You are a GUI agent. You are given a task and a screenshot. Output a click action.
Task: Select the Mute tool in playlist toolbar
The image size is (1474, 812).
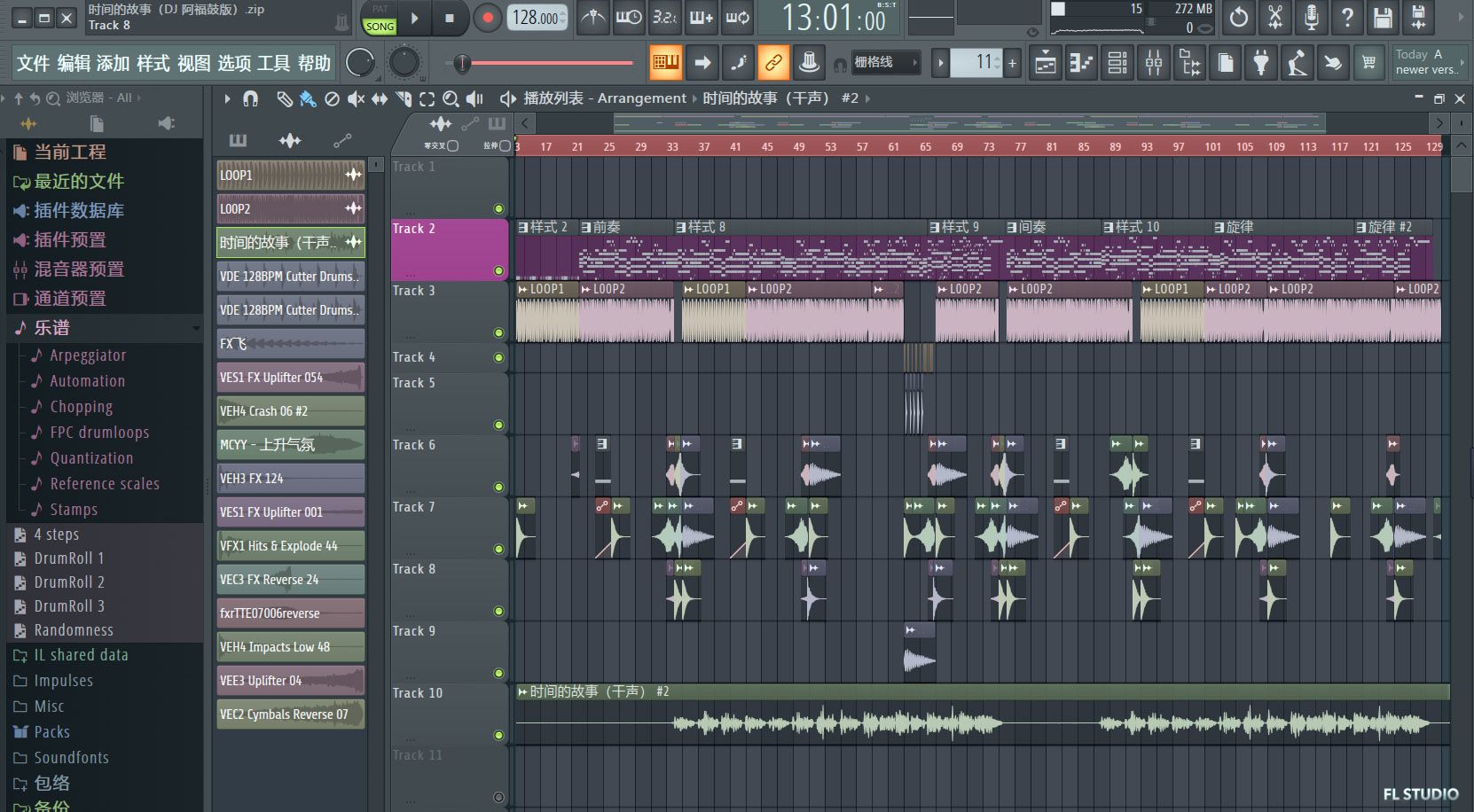click(356, 98)
